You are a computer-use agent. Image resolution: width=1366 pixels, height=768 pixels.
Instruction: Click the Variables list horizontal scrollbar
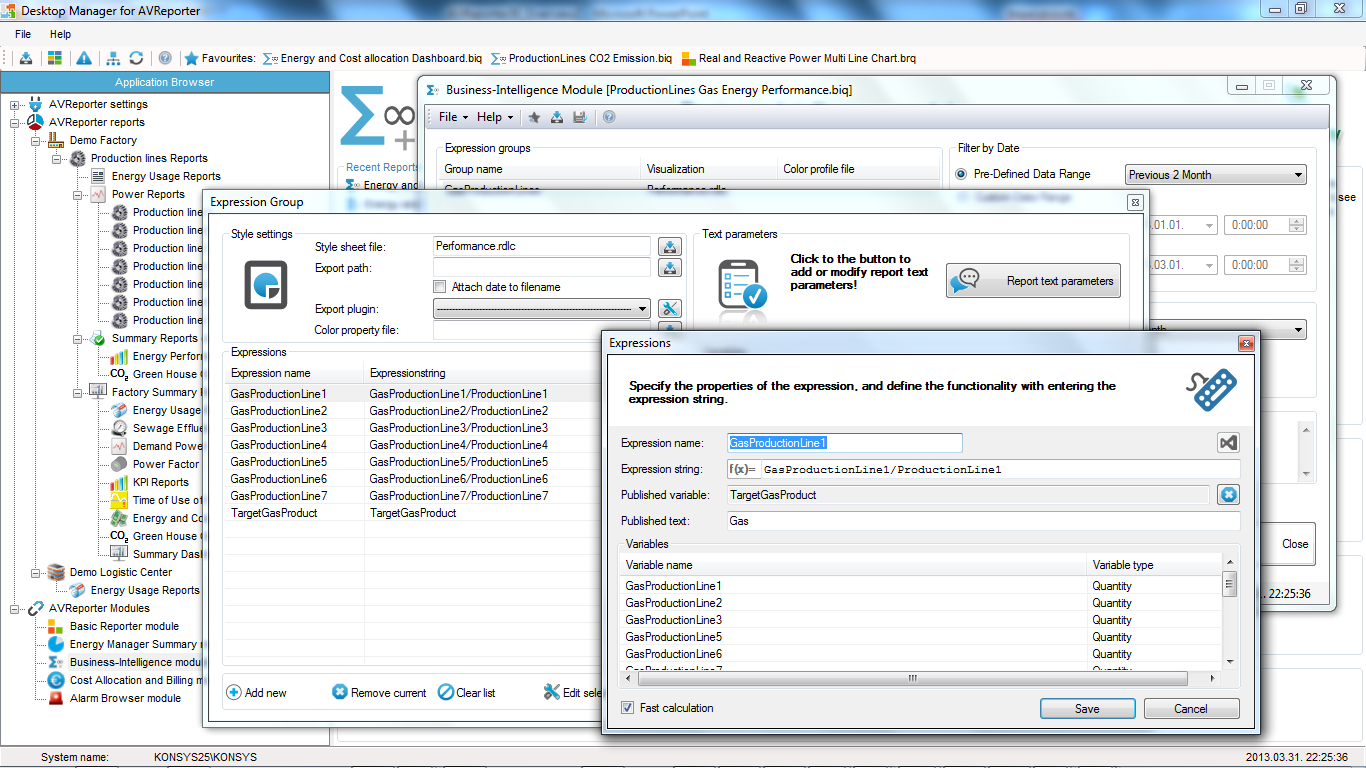click(x=913, y=678)
